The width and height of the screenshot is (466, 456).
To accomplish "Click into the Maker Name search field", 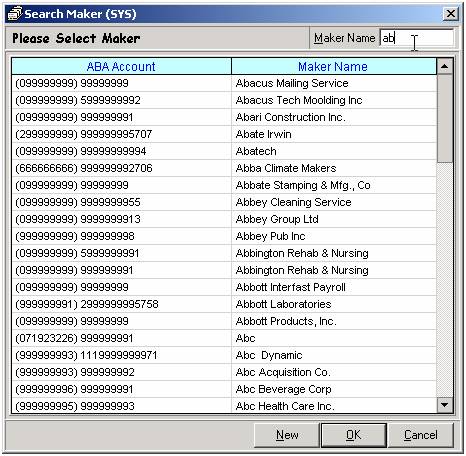I will (x=417, y=38).
